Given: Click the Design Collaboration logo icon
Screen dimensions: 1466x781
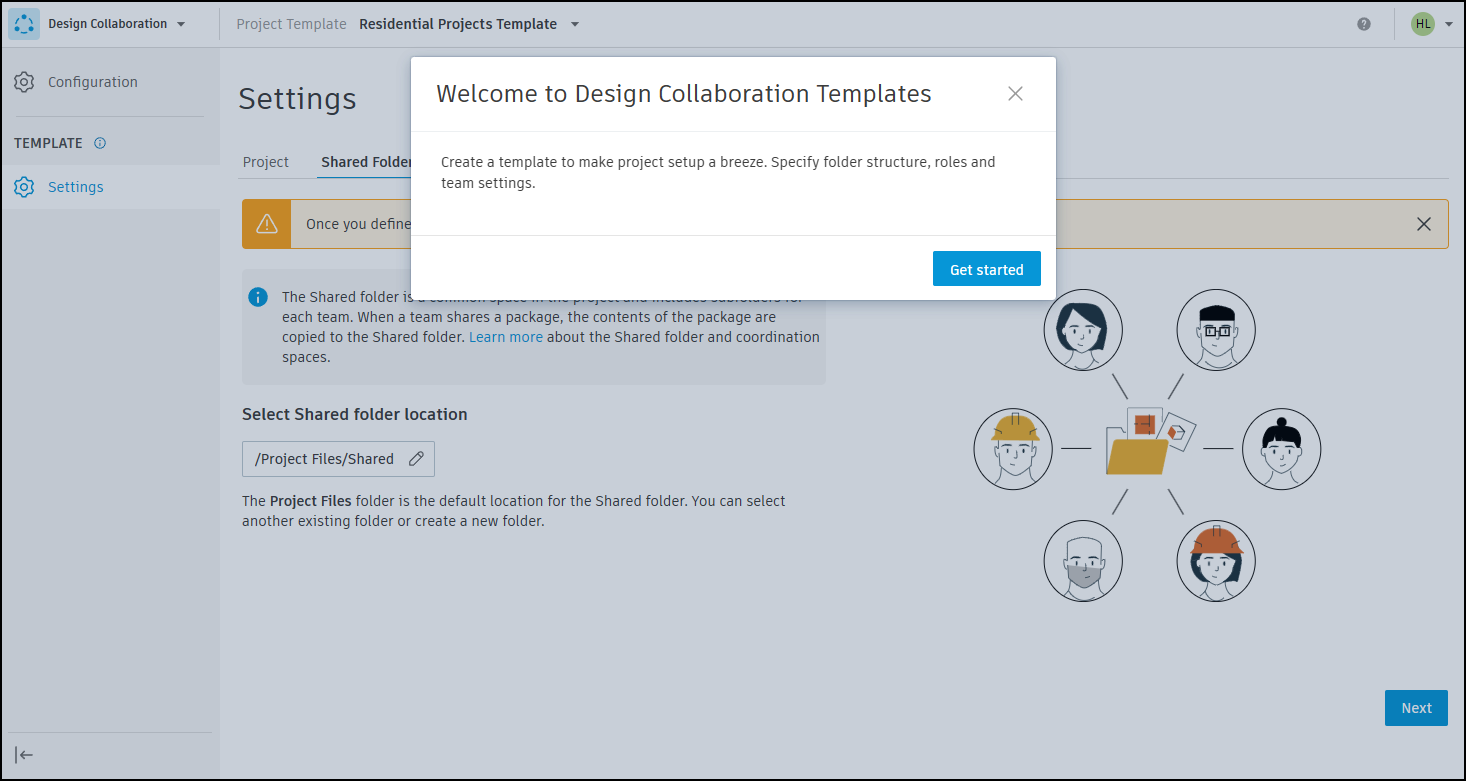Looking at the screenshot, I should 24,24.
